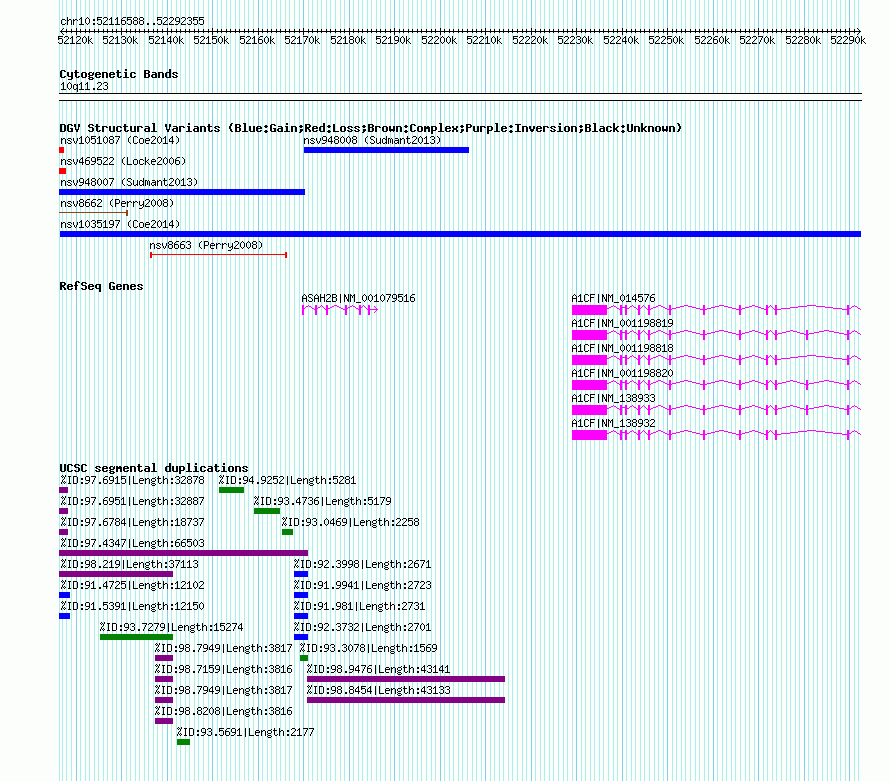Click duplication %ID:91.981|Length:2731
Screen dimensions: 890x781
pos(359,606)
